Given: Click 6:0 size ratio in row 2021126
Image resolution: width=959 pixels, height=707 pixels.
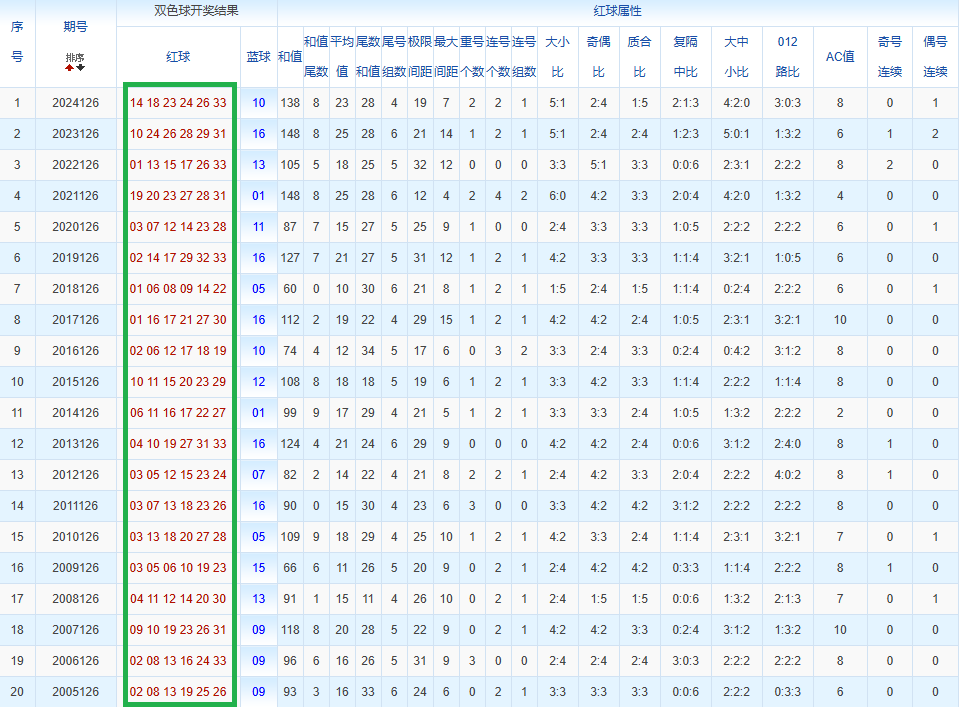Looking at the screenshot, I should pos(557,196).
